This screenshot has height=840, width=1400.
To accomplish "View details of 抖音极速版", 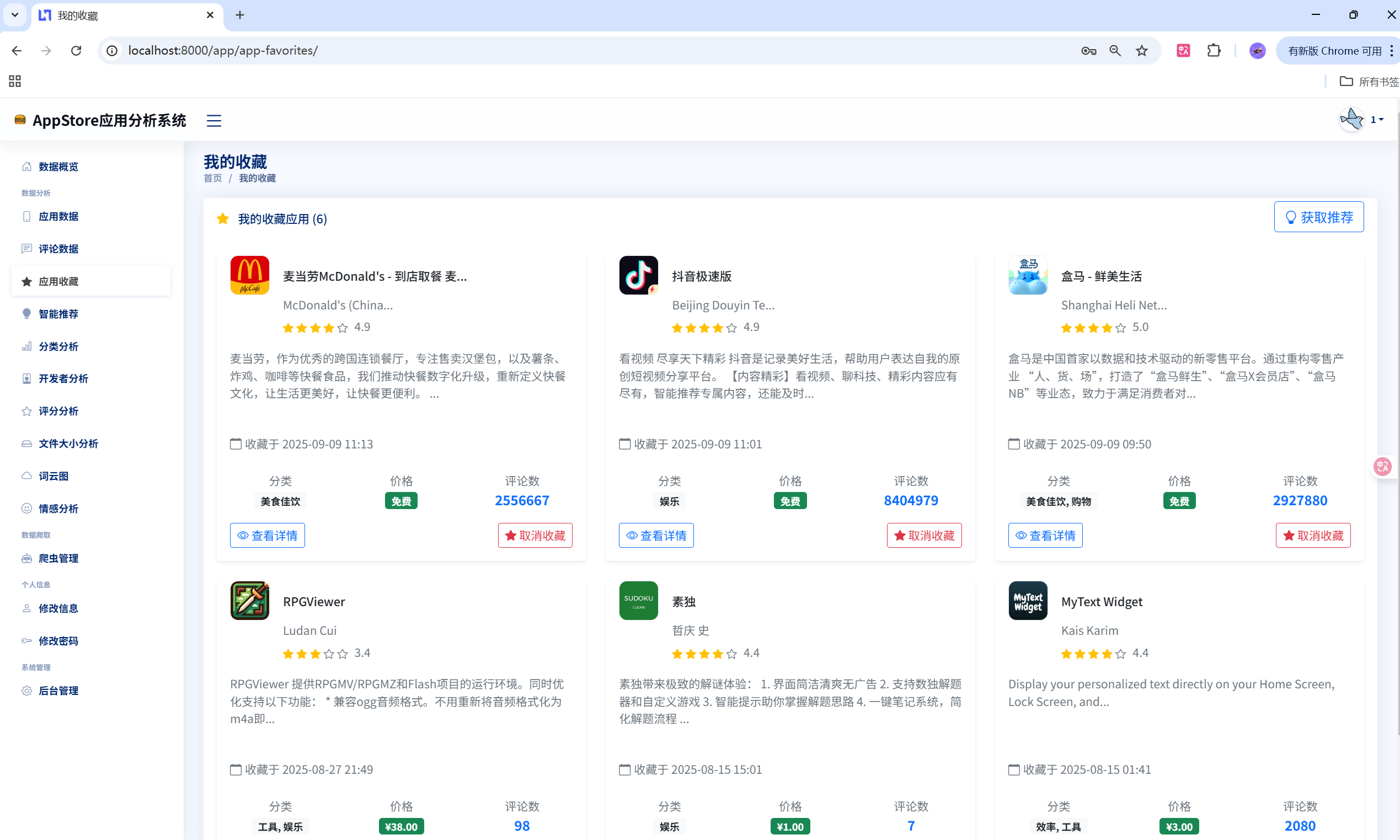I will (656, 536).
